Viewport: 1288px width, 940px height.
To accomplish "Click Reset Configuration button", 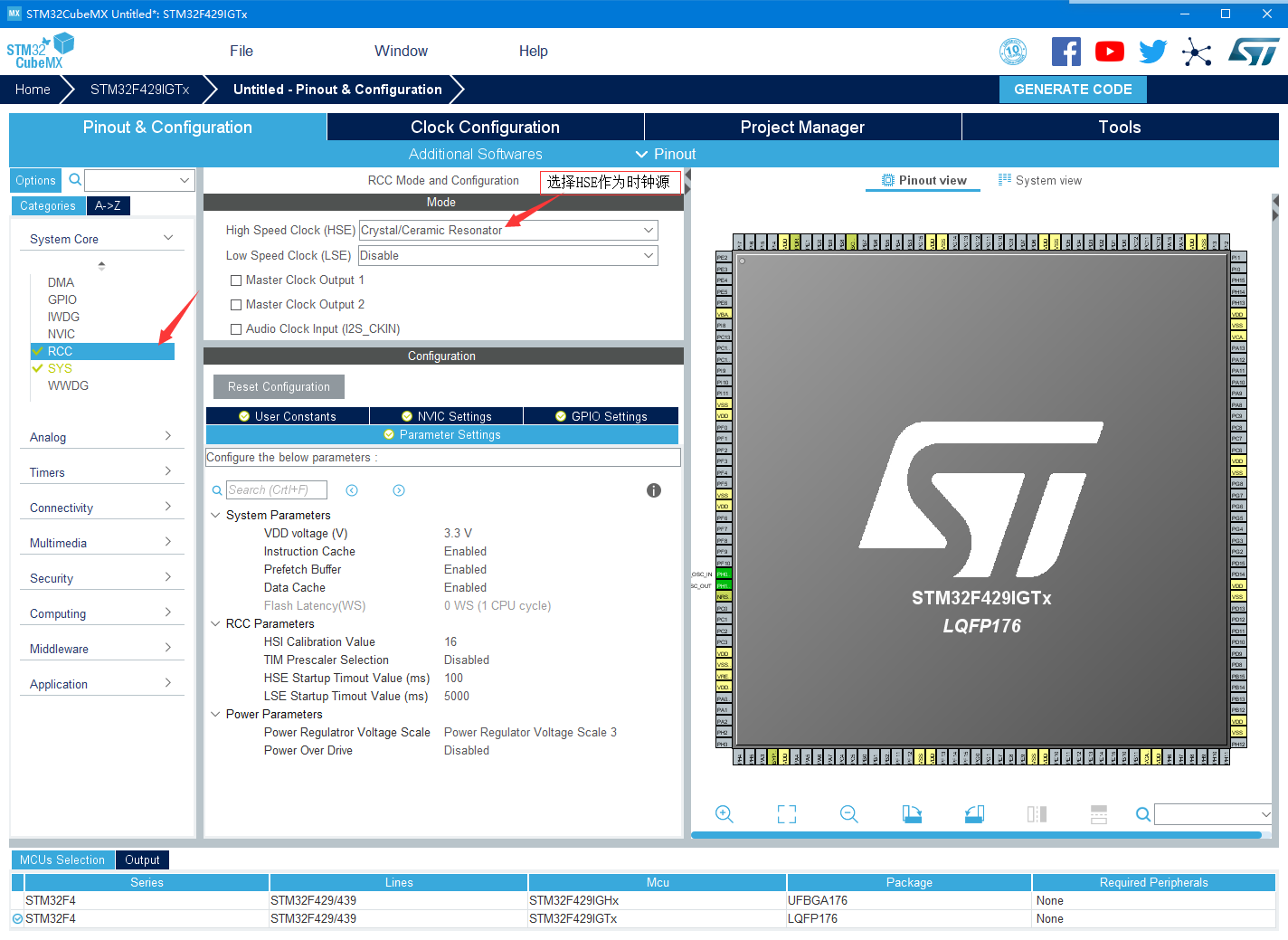I will pos(279,386).
